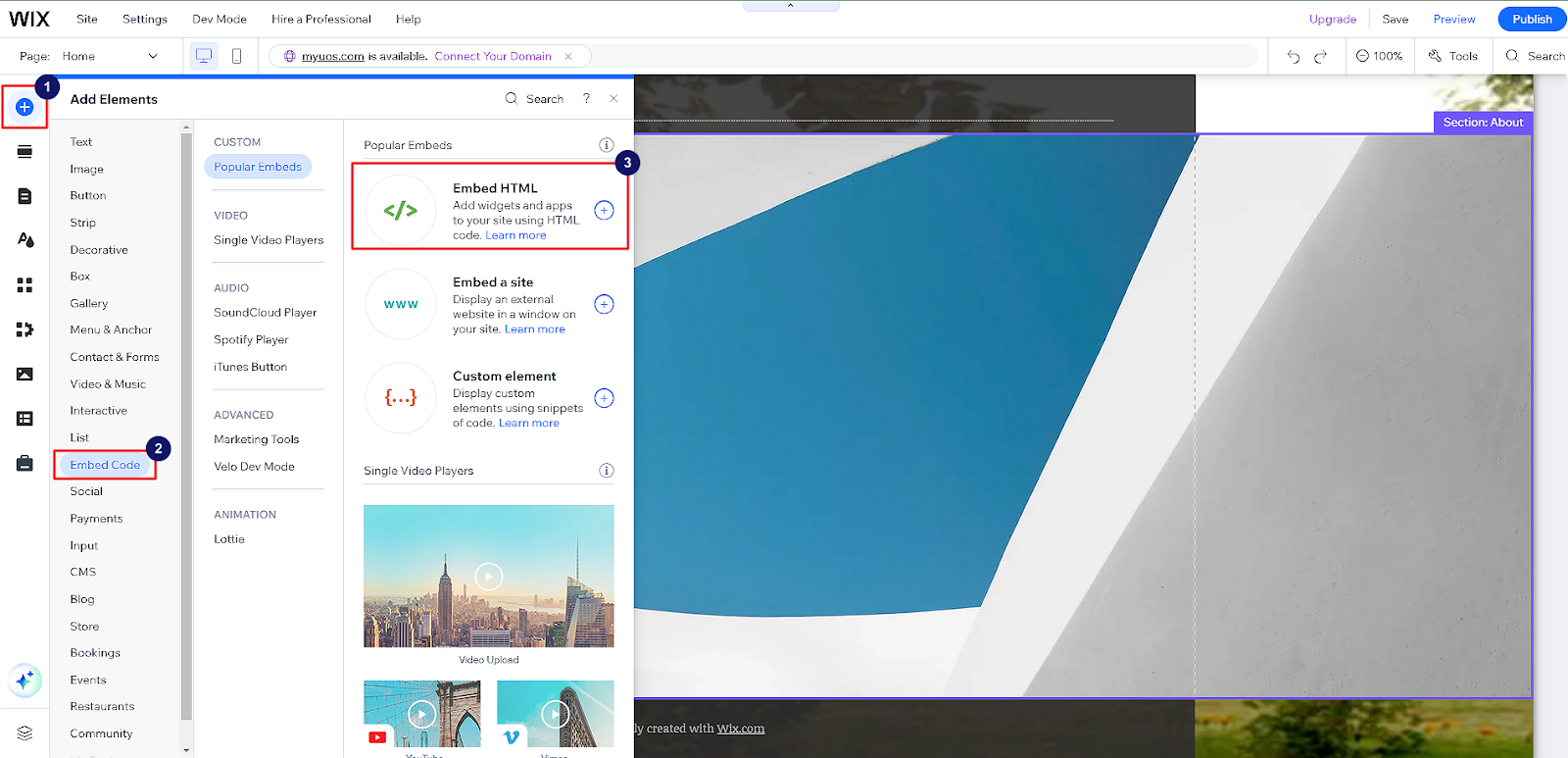Screen dimensions: 1568x758
Task: Click the category list scrollbar
Action: pos(186,427)
